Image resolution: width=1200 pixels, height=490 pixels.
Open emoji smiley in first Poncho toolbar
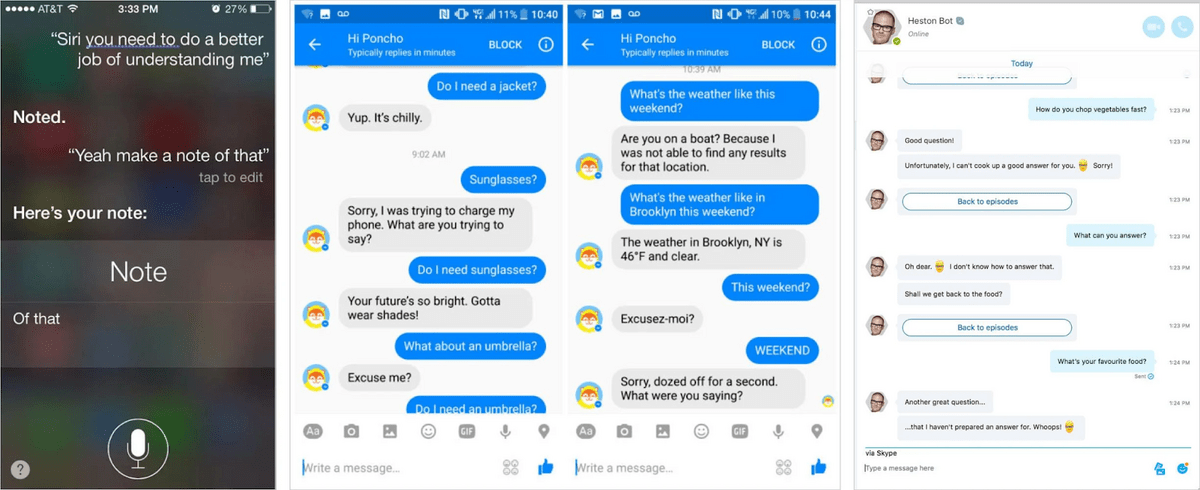428,432
